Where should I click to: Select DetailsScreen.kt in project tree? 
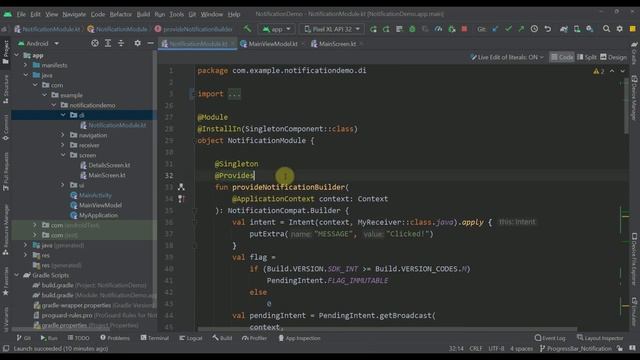[105, 165]
